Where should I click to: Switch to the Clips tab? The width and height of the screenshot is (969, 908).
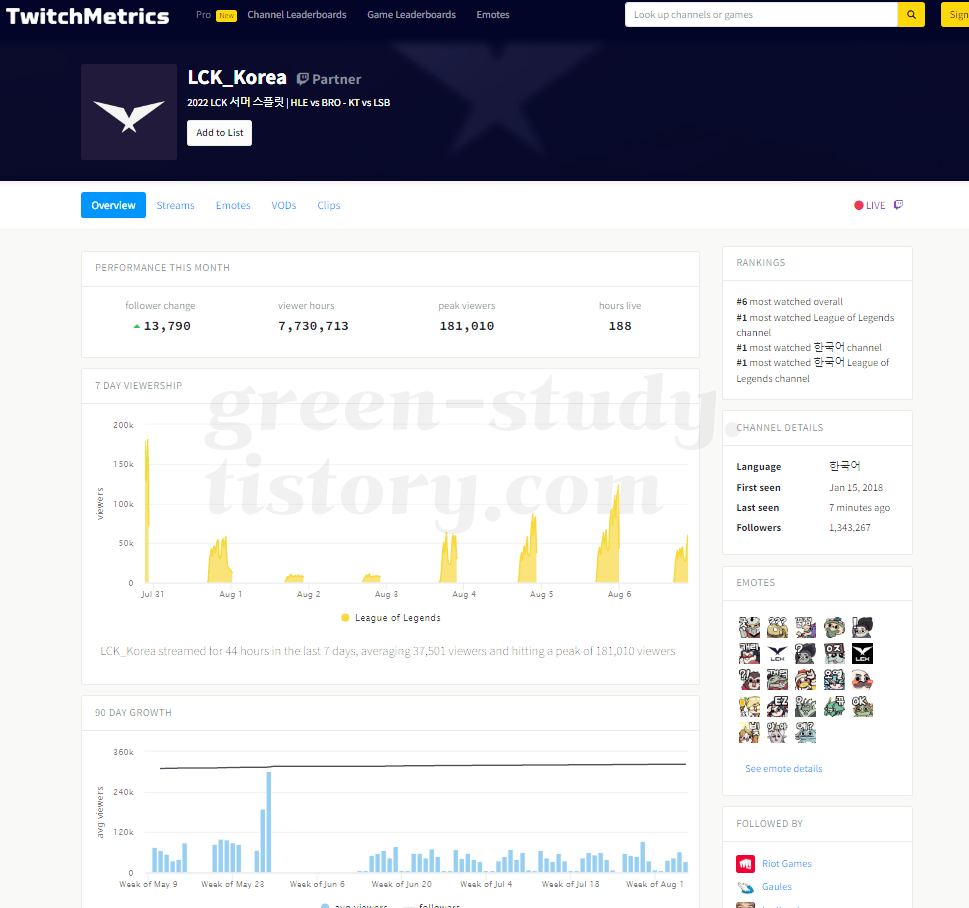tap(329, 205)
